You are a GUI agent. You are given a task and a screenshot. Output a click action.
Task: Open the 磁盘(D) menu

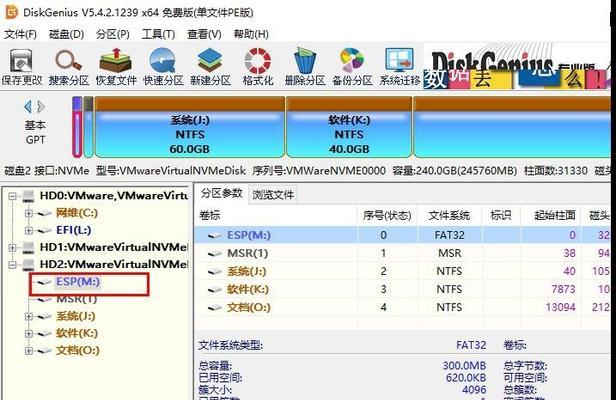coord(66,34)
